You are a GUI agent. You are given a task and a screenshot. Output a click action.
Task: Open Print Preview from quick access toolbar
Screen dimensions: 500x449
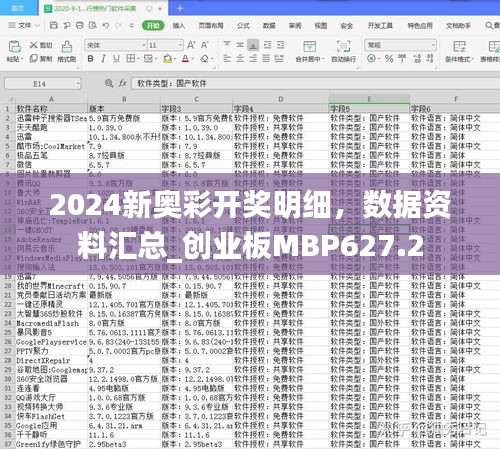click(x=93, y=25)
